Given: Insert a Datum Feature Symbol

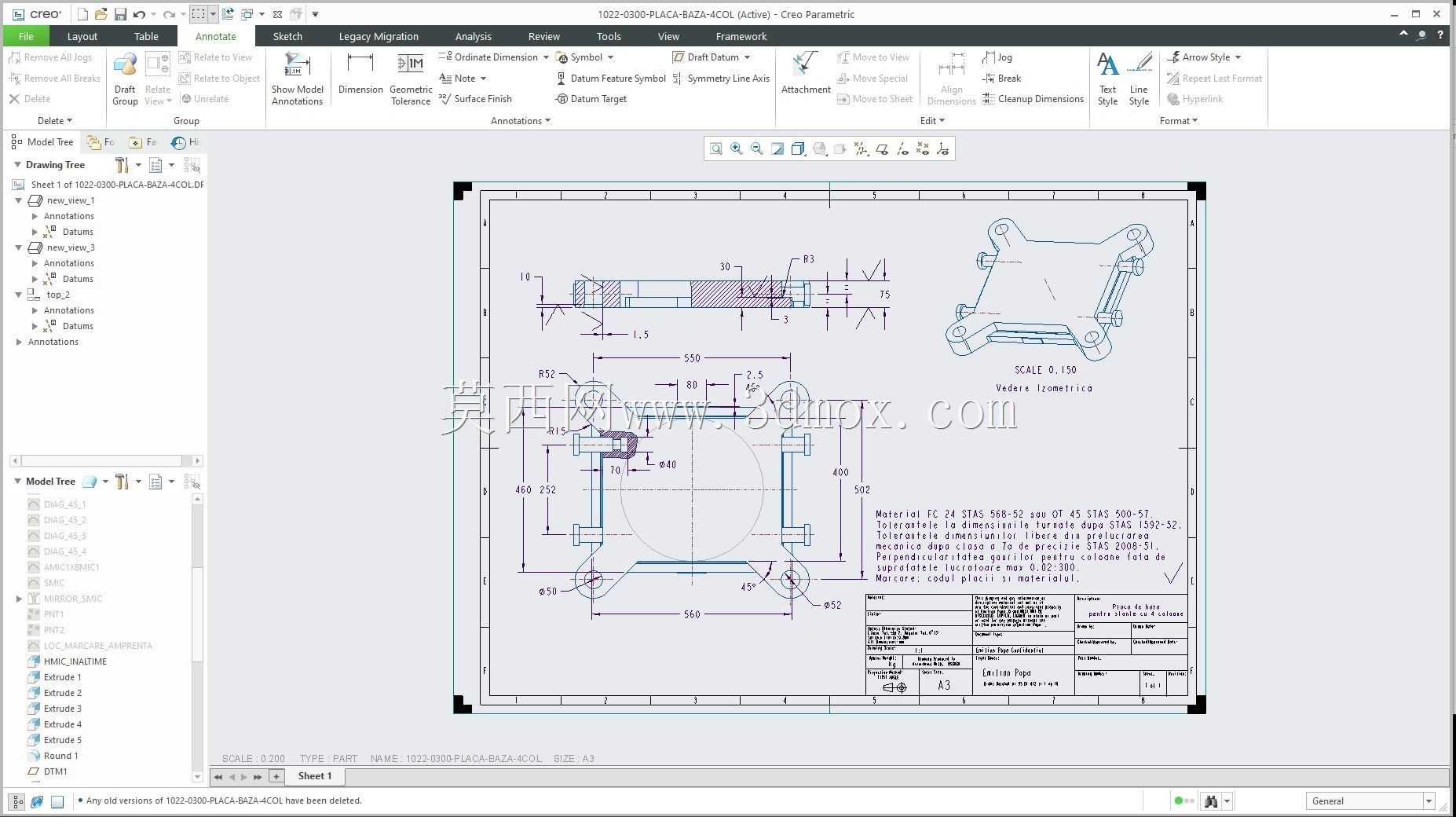Looking at the screenshot, I should pyautogui.click(x=610, y=79).
